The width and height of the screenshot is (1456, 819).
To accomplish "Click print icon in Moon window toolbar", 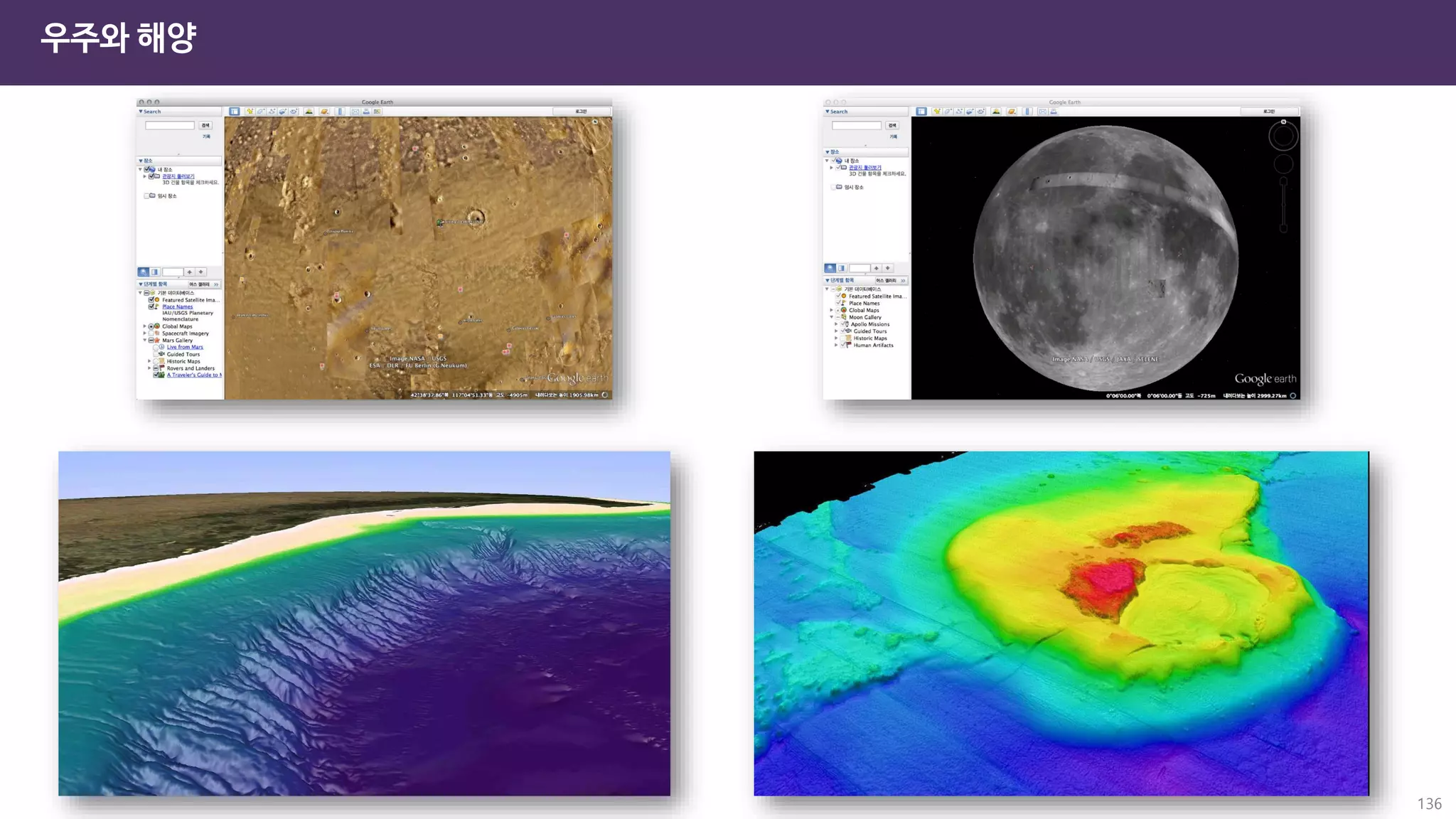I will (x=1054, y=112).
